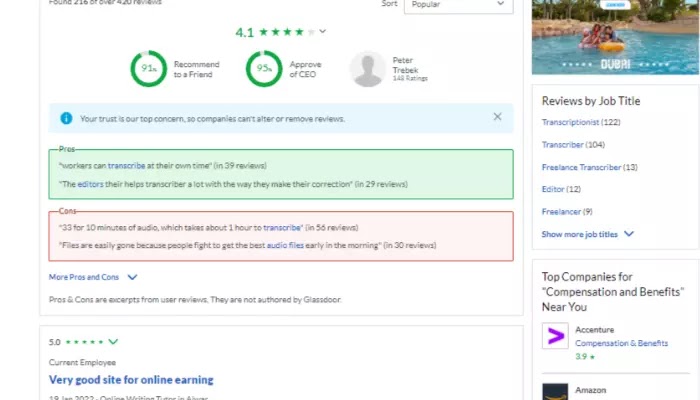Click the Cons excerpt 'in 56 reviews'
The height and width of the screenshot is (400, 700).
tap(332, 228)
